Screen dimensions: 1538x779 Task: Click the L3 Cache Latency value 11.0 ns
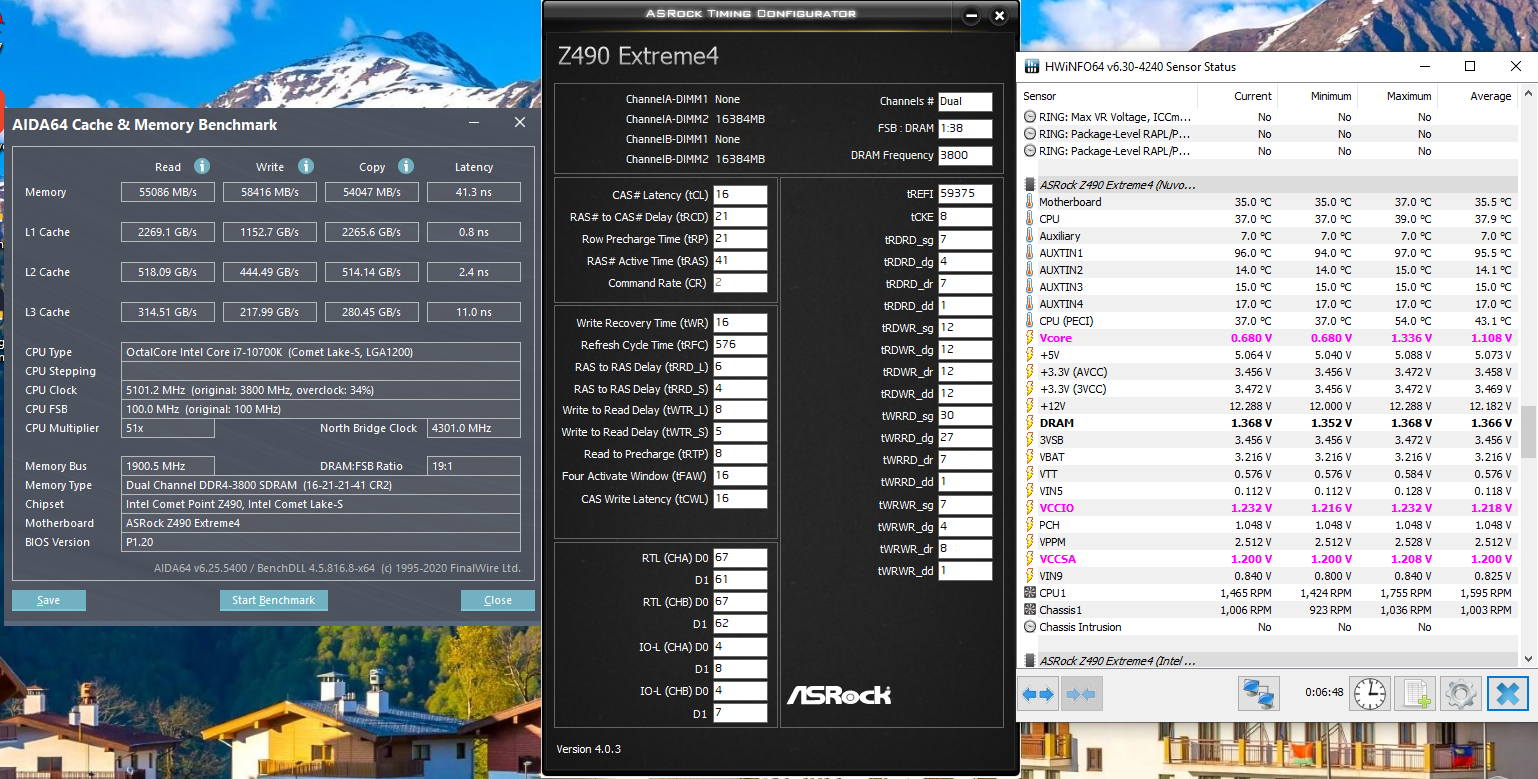coord(474,312)
